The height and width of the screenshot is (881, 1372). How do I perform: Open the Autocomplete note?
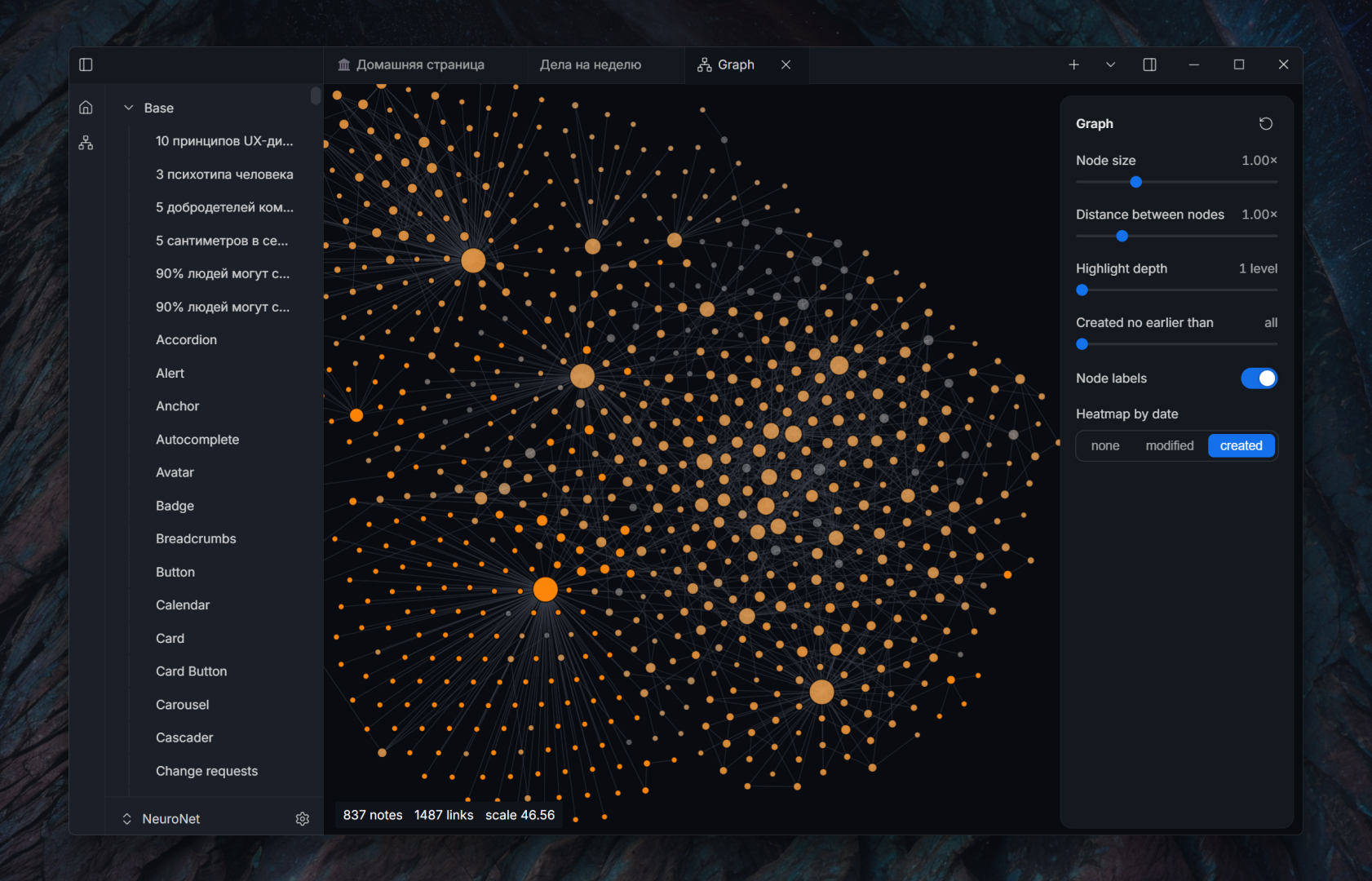pos(197,440)
